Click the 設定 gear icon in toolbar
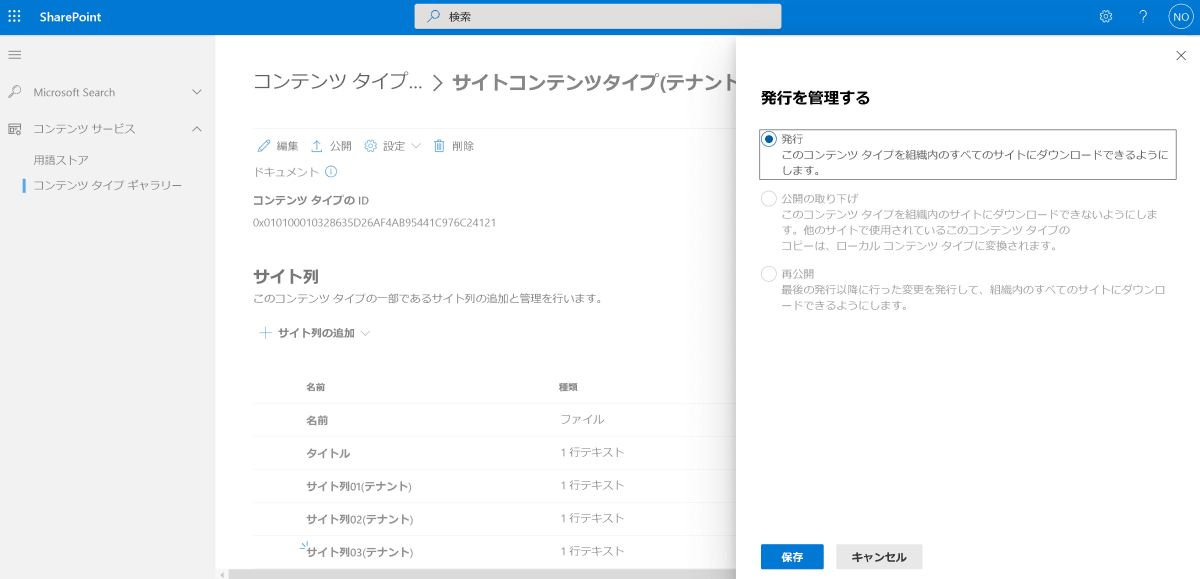Screen dimensions: 1200x579 pos(370,146)
